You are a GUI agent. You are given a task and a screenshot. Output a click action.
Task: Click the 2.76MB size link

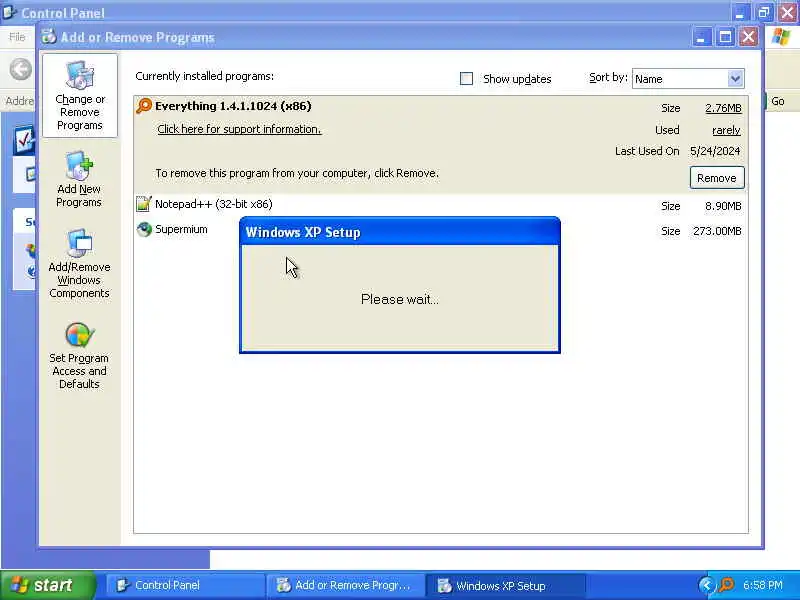tap(723, 108)
